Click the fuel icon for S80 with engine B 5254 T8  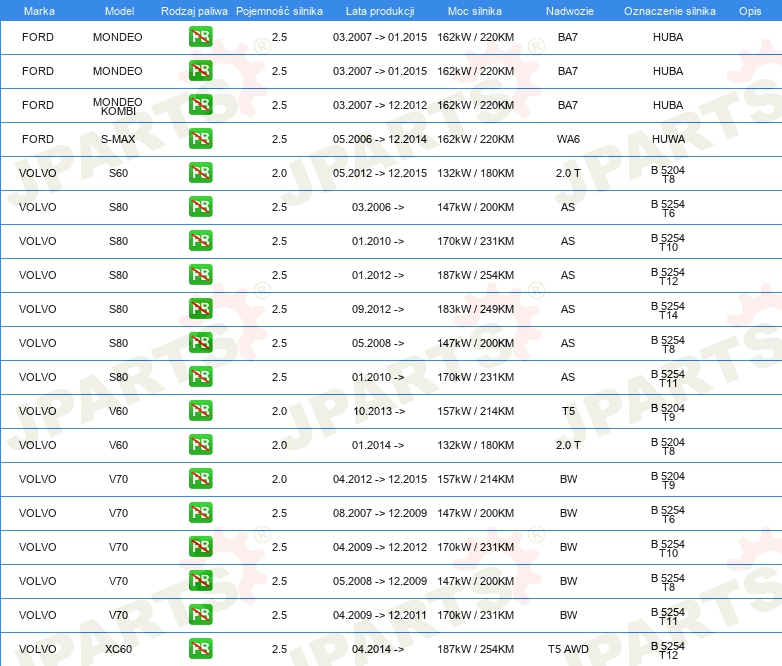[x=200, y=343]
